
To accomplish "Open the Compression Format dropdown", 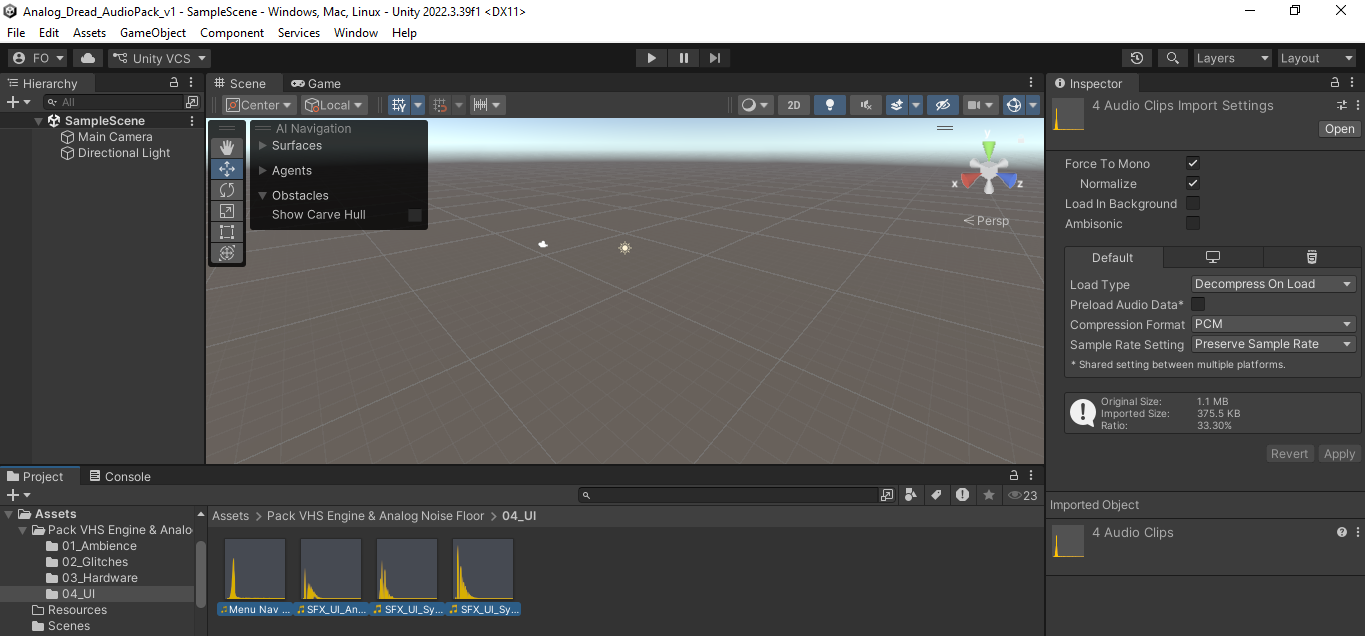I will [x=1274, y=324].
